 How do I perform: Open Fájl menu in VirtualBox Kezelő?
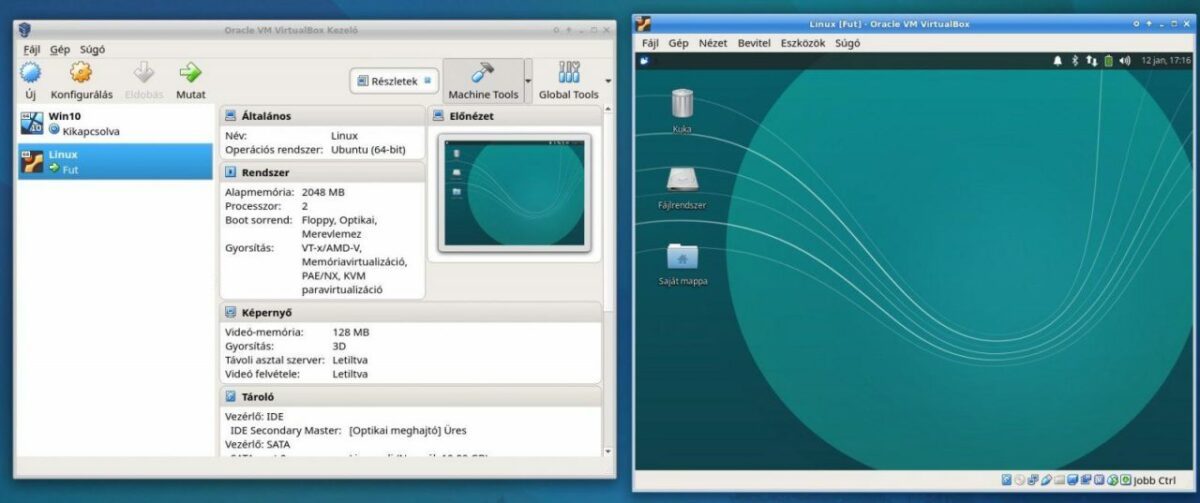click(31, 48)
